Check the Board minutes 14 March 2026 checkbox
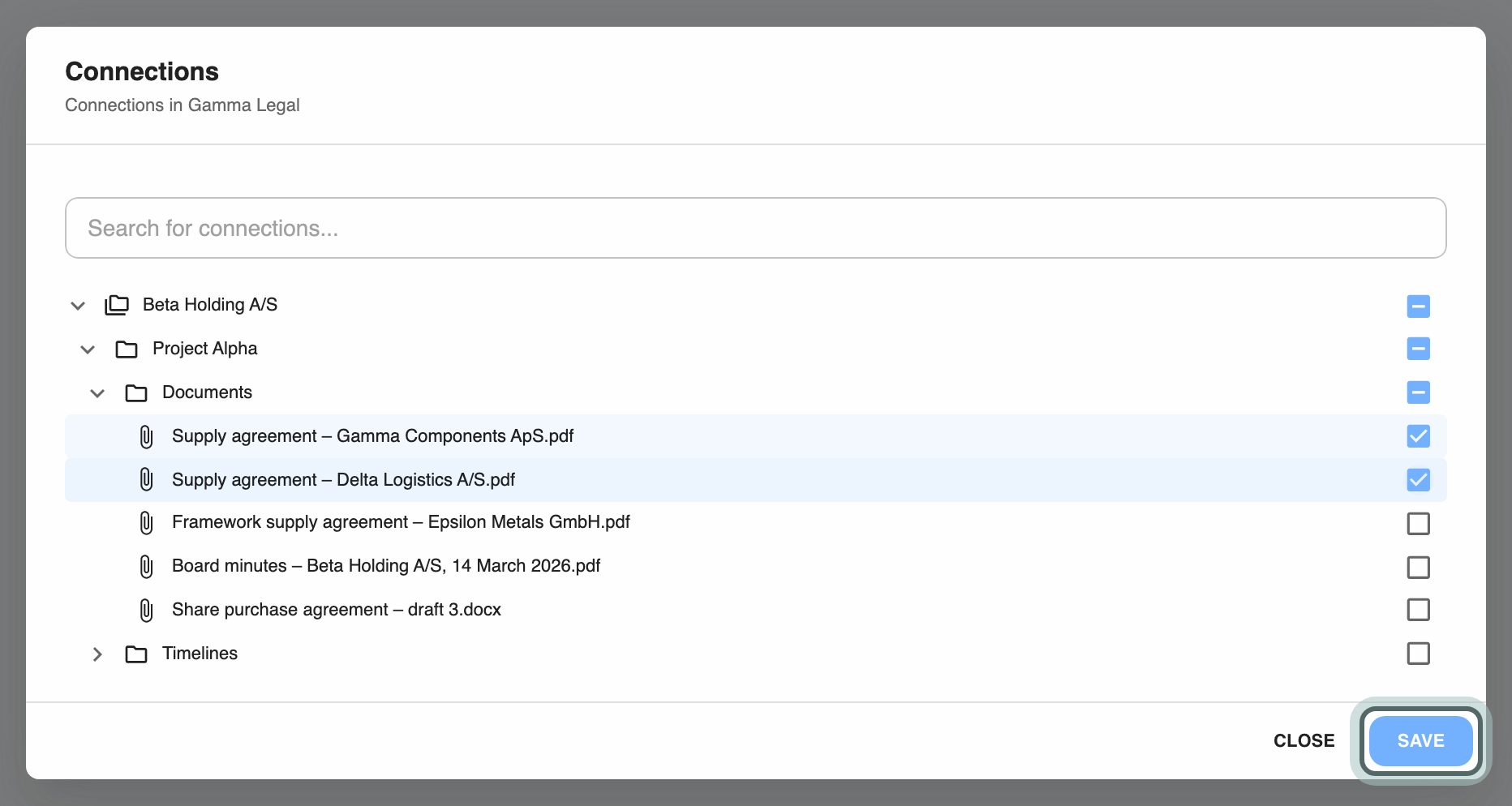The width and height of the screenshot is (1512, 806). coord(1419,568)
